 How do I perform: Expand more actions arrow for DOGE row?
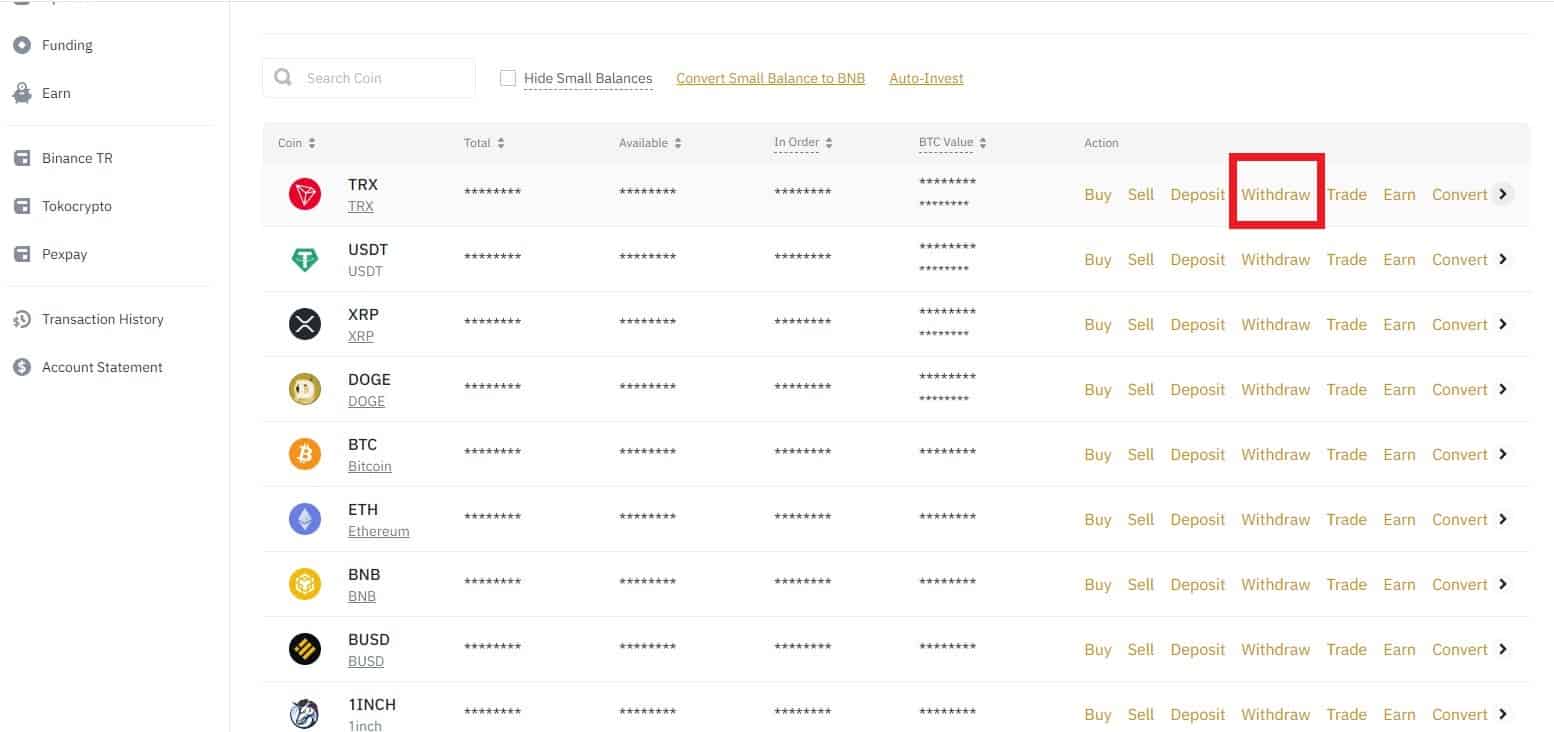pos(1502,389)
